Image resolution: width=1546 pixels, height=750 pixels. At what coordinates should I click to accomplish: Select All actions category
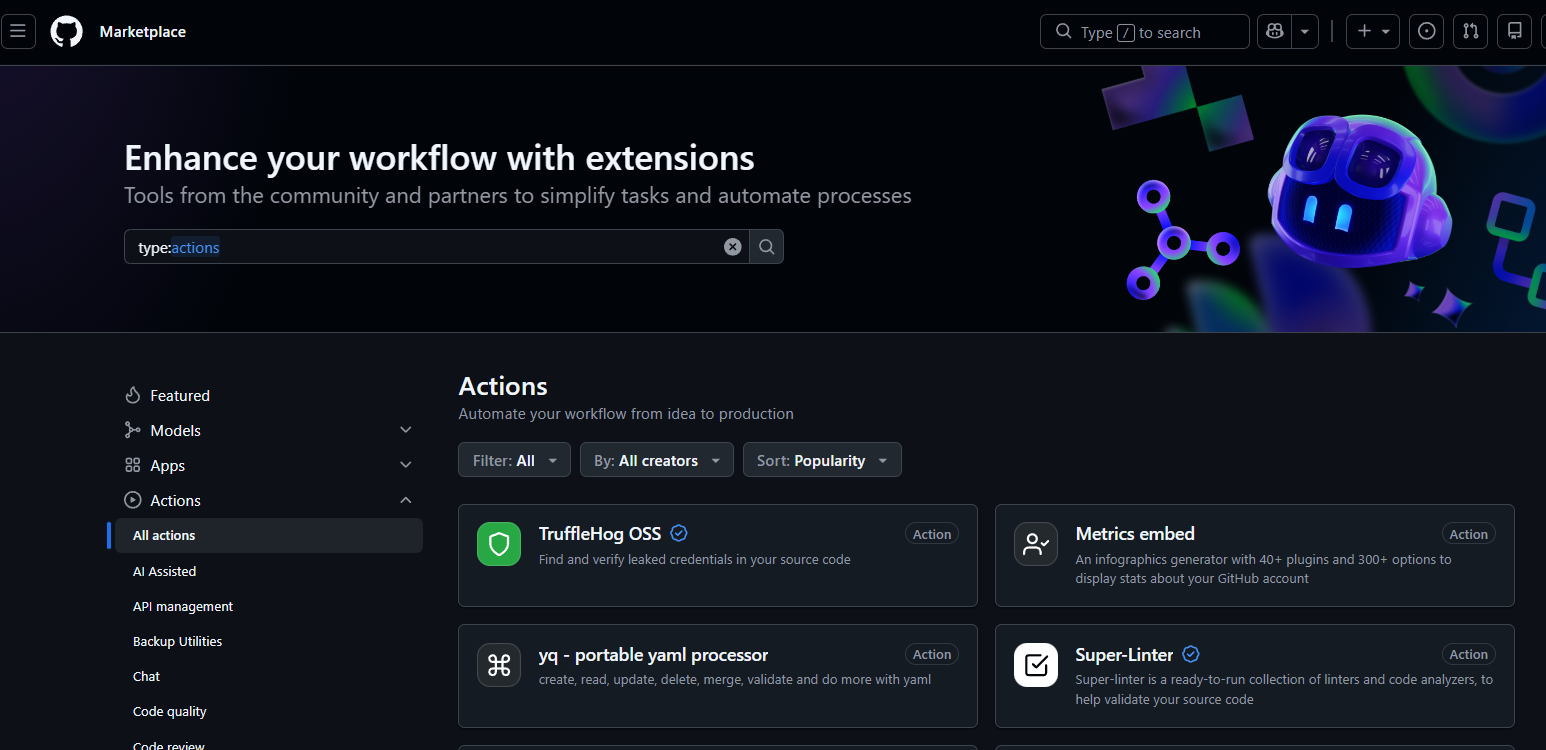point(269,535)
